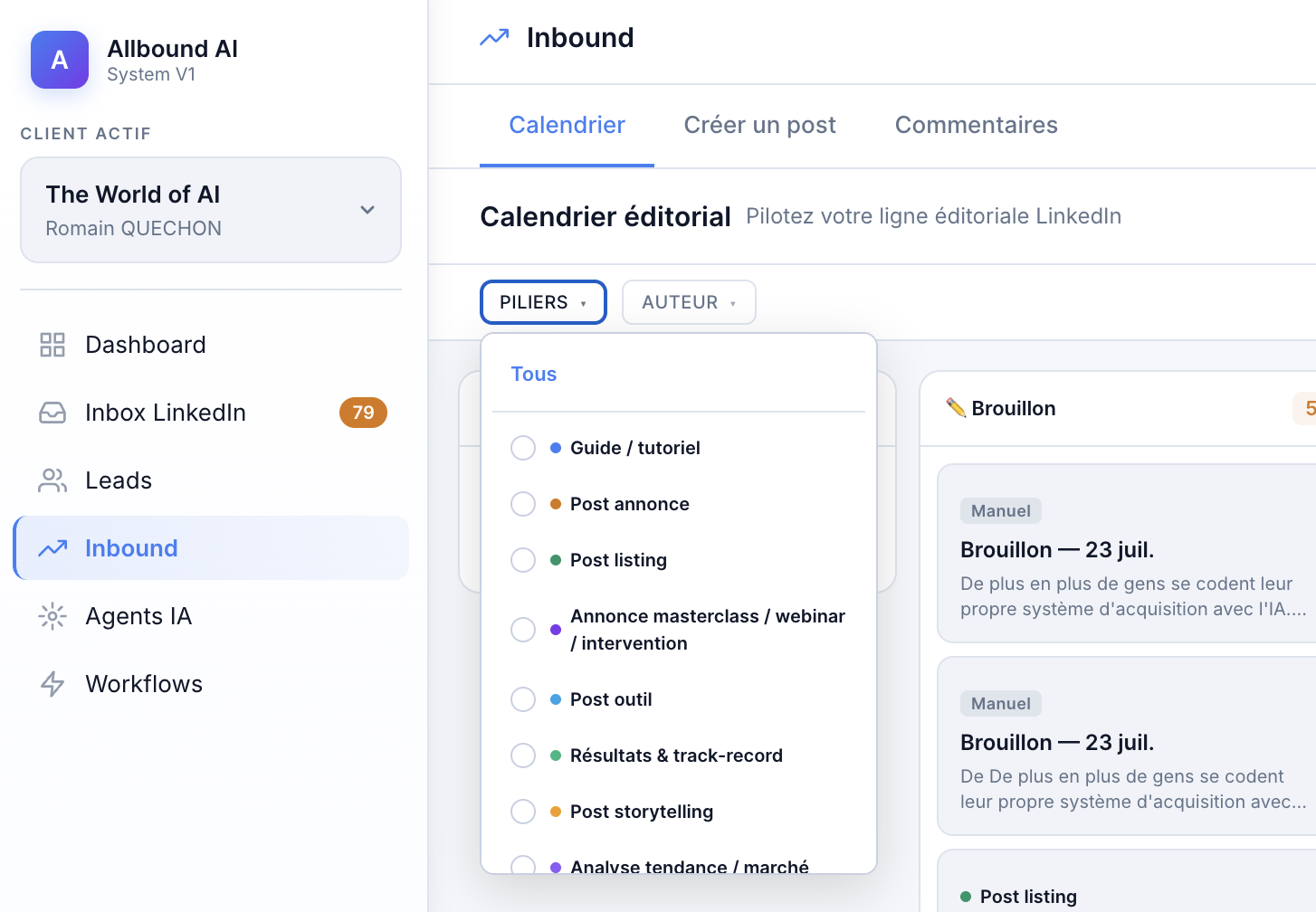This screenshot has width=1316, height=912.
Task: Click the orange dot beside Post annonce
Action: [556, 504]
